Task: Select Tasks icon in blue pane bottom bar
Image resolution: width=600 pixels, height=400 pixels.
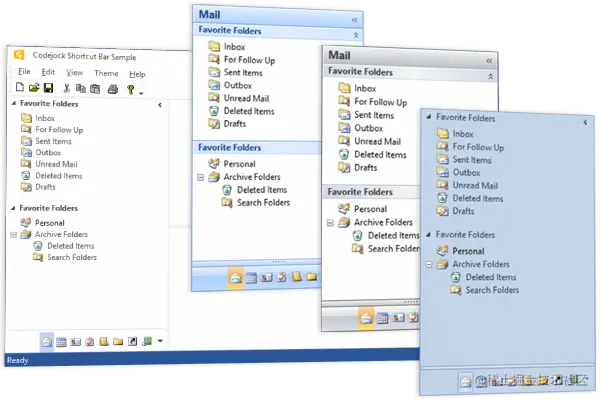Action: click(x=282, y=277)
